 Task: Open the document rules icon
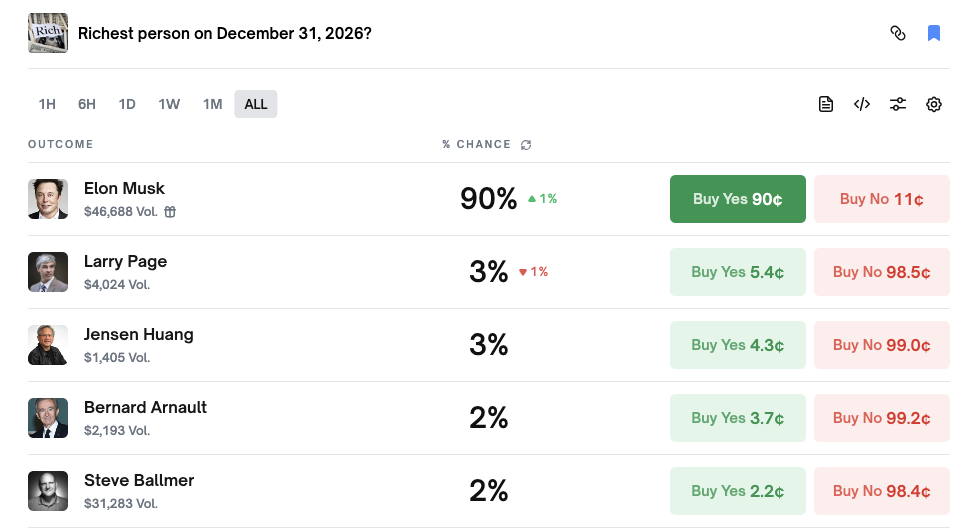(826, 104)
